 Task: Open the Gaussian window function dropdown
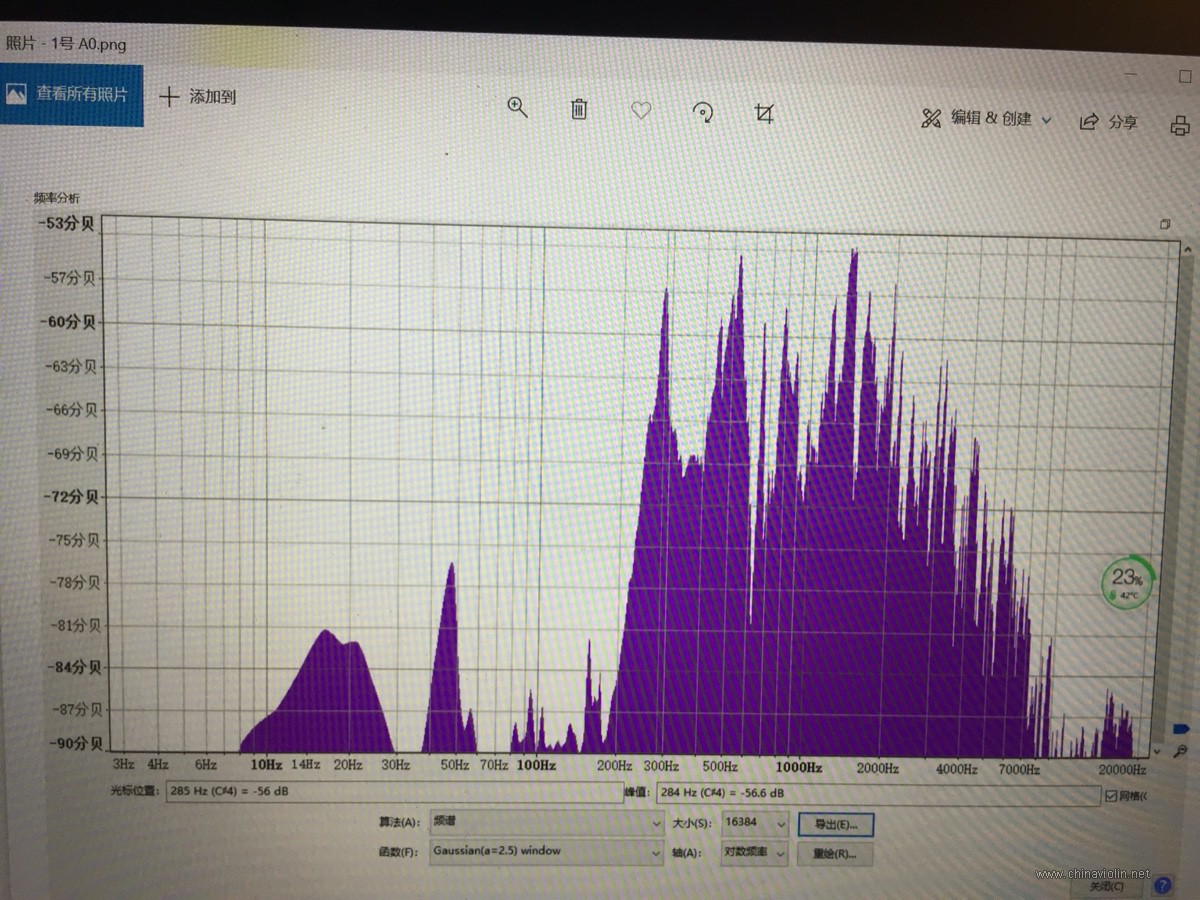coord(546,852)
